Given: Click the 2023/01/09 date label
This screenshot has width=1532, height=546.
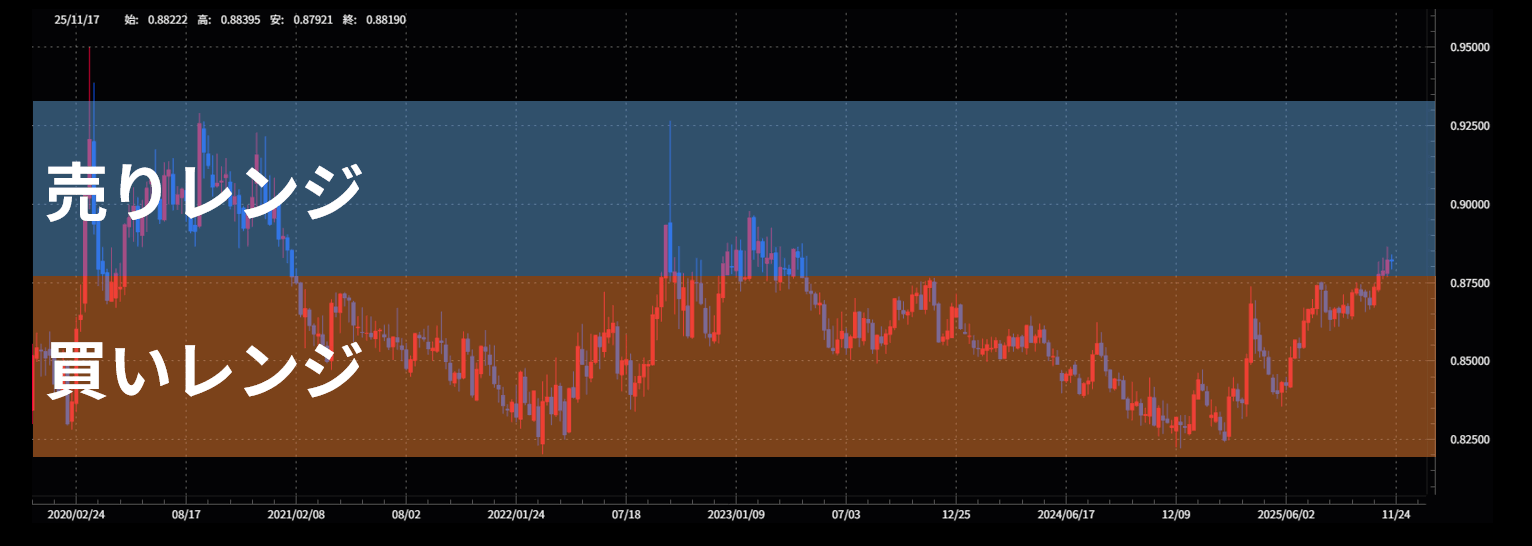Looking at the screenshot, I should (736, 514).
